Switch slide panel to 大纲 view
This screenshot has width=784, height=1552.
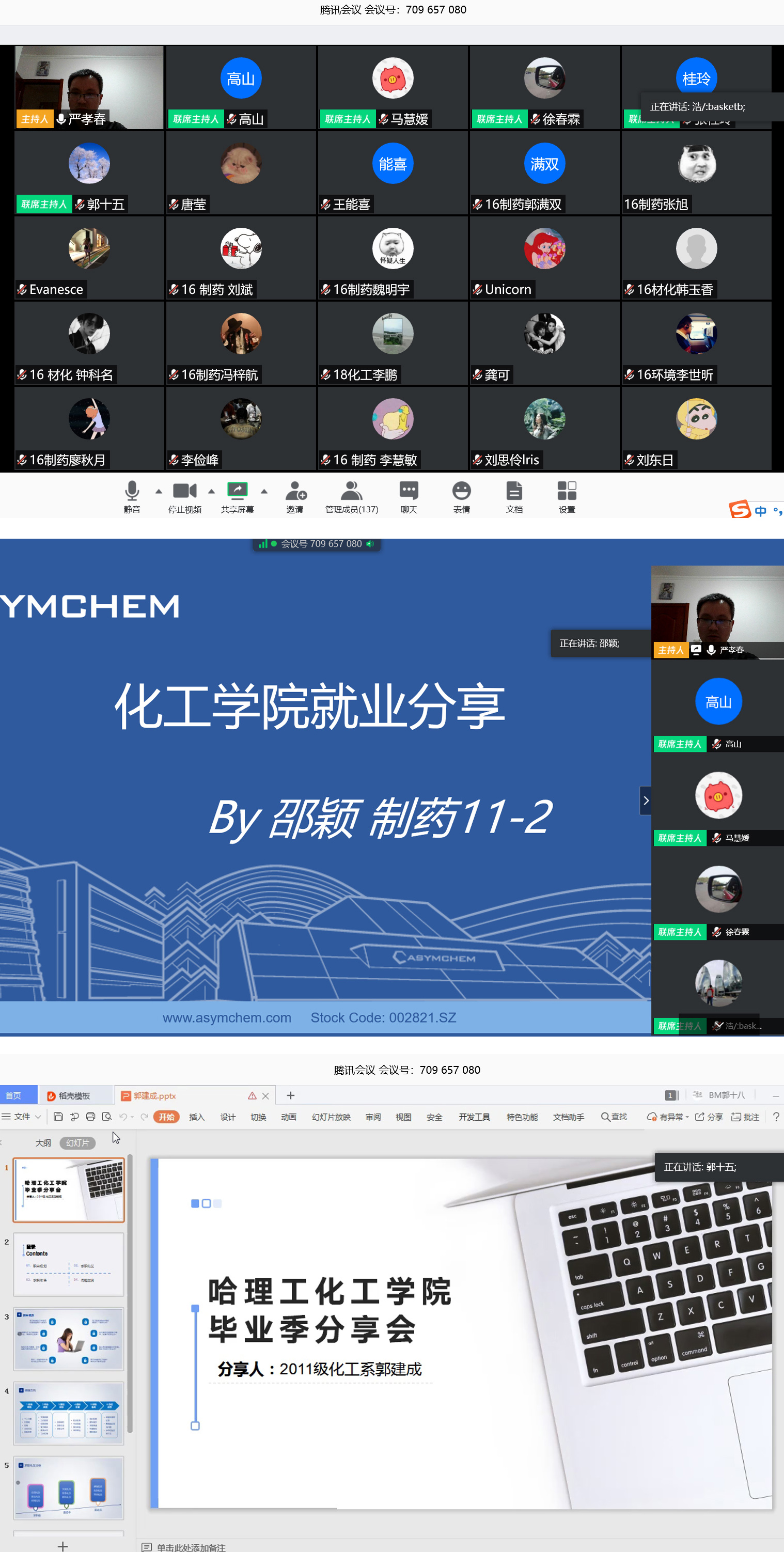pyautogui.click(x=43, y=1143)
